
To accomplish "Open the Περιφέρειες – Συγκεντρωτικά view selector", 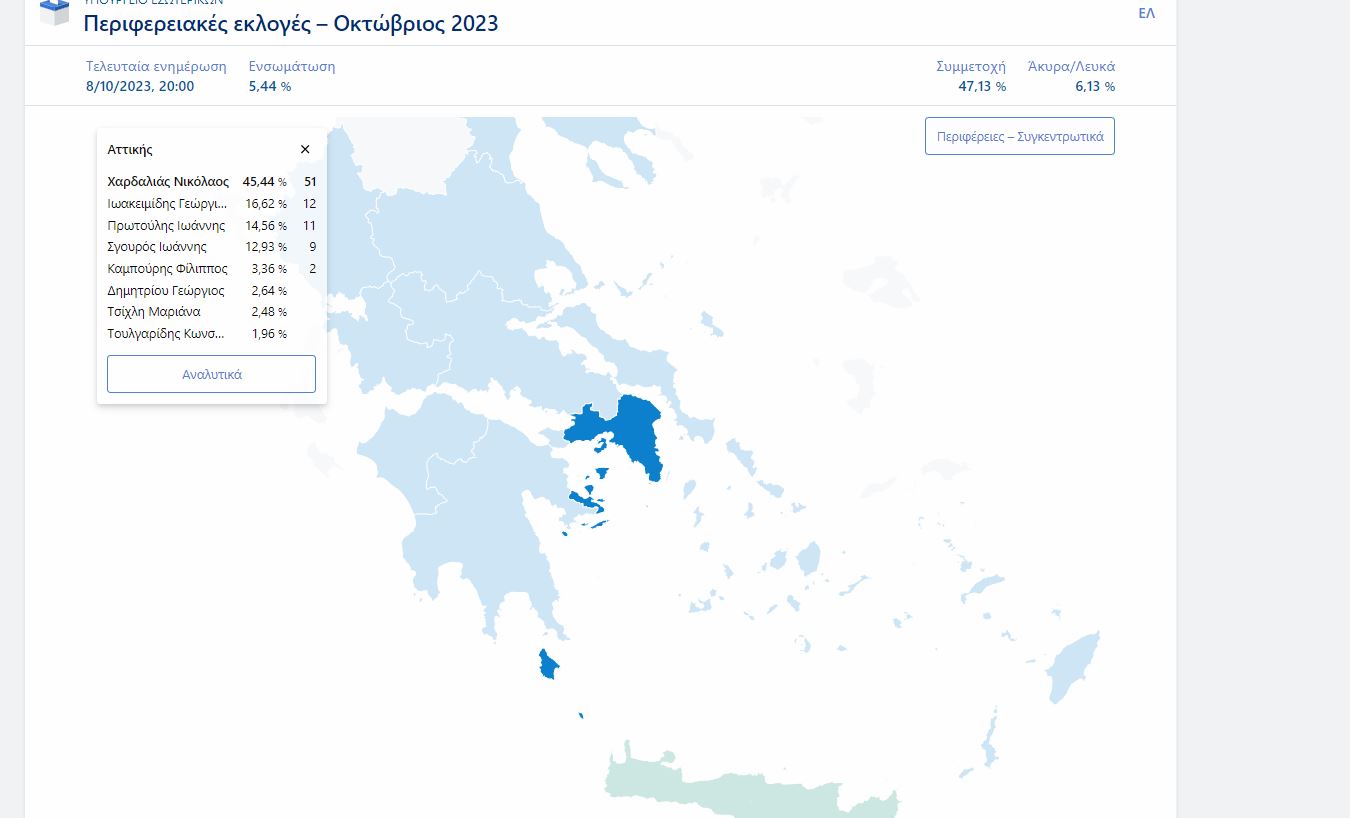I will point(1019,135).
